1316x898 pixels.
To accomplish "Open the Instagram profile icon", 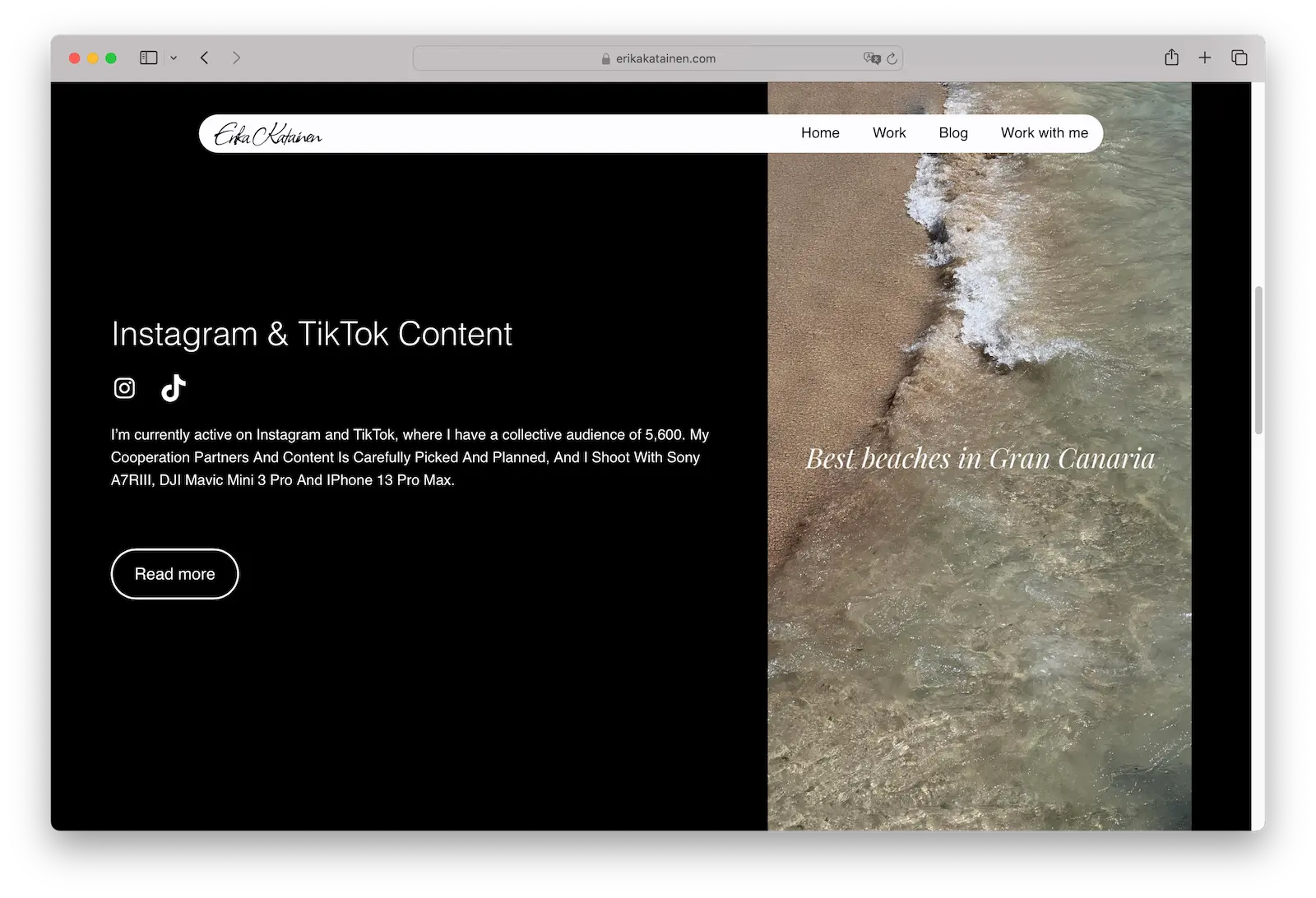I will [124, 388].
